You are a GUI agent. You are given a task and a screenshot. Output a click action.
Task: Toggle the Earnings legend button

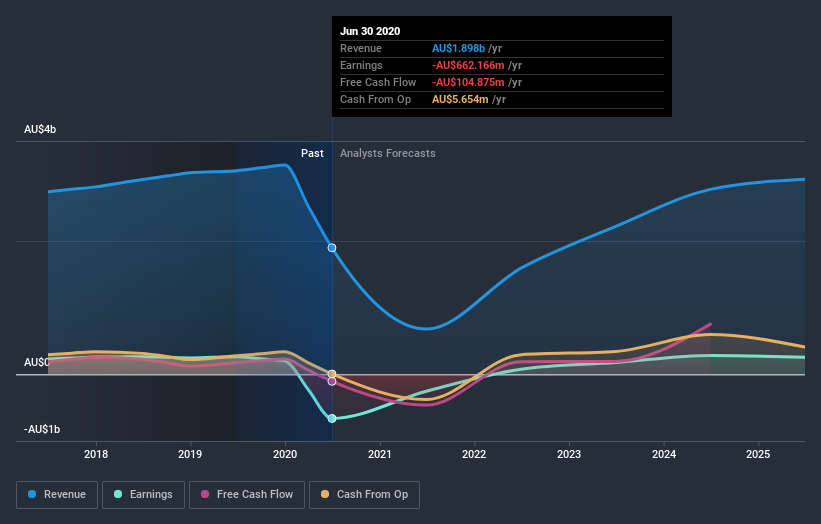pyautogui.click(x=143, y=495)
